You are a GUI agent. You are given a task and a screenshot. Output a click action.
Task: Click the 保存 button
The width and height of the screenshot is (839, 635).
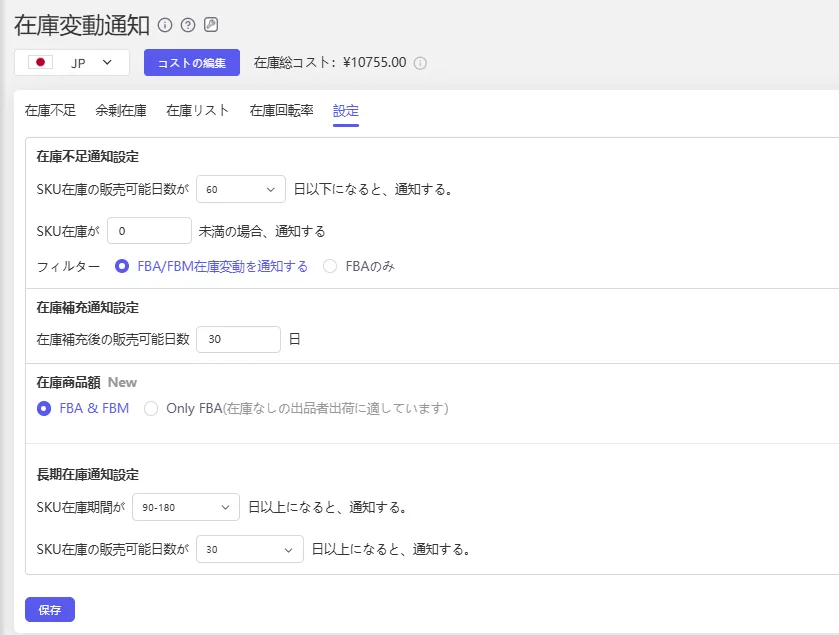50,609
